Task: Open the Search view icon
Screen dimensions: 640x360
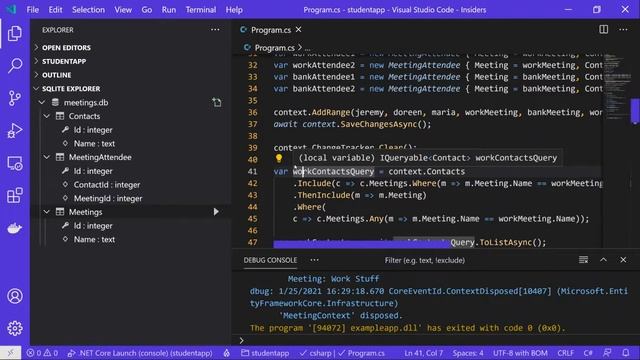Action: pyautogui.click(x=15, y=65)
